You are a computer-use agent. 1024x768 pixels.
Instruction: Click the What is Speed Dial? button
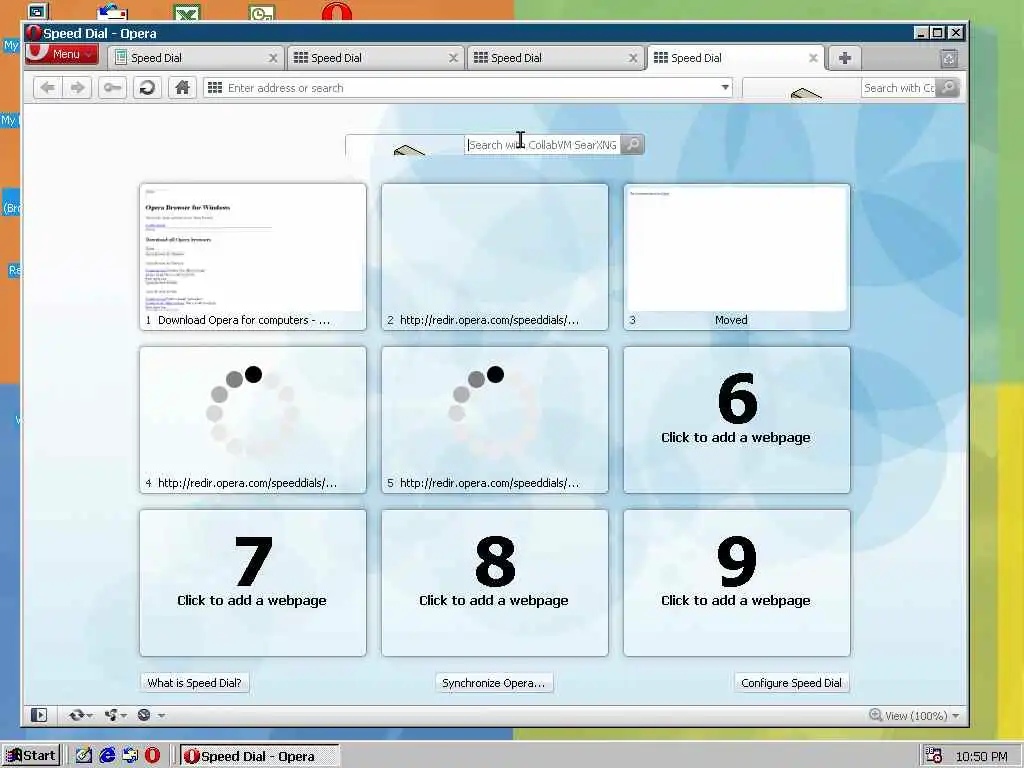[195, 683]
